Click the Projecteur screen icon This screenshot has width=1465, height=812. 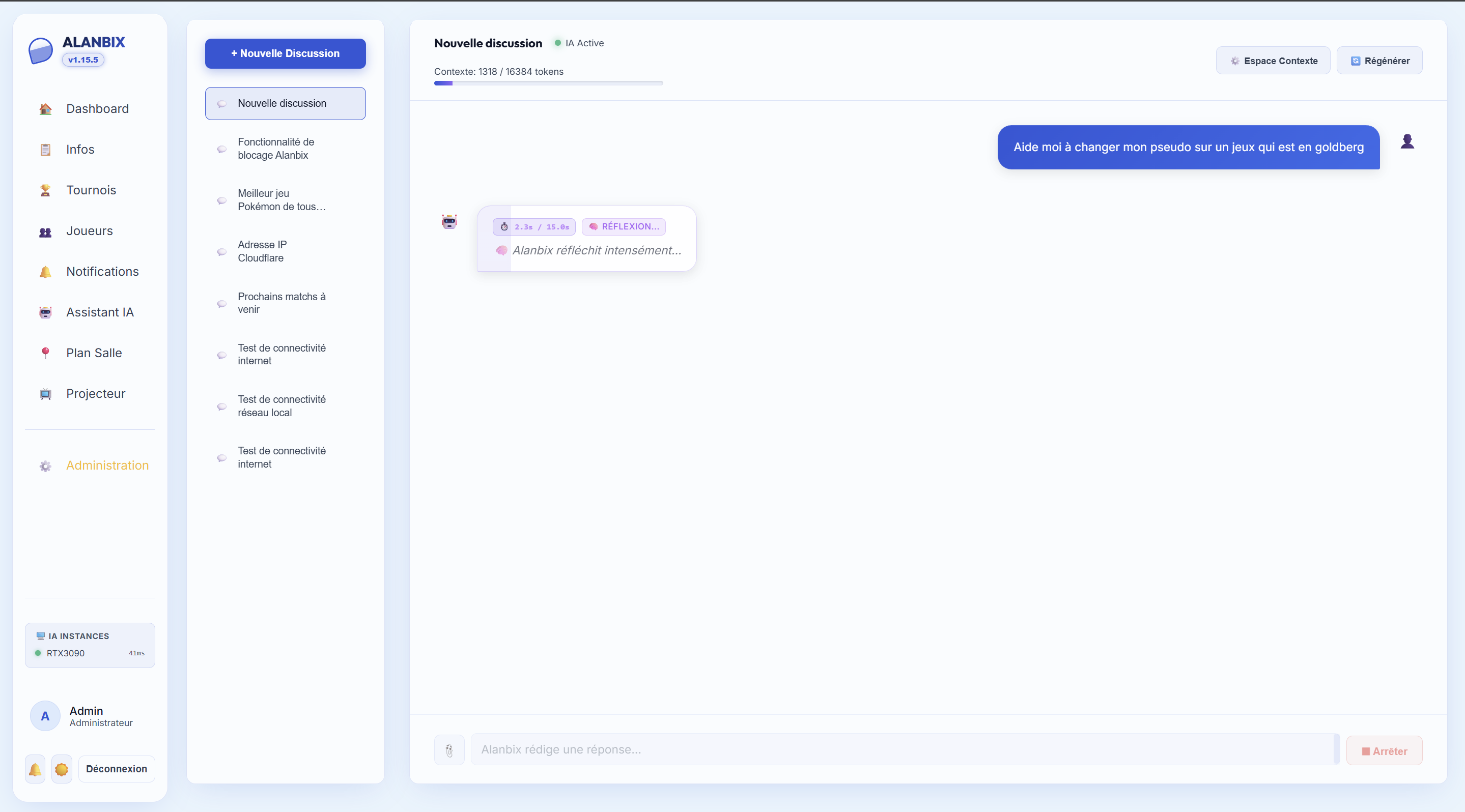[x=45, y=394]
